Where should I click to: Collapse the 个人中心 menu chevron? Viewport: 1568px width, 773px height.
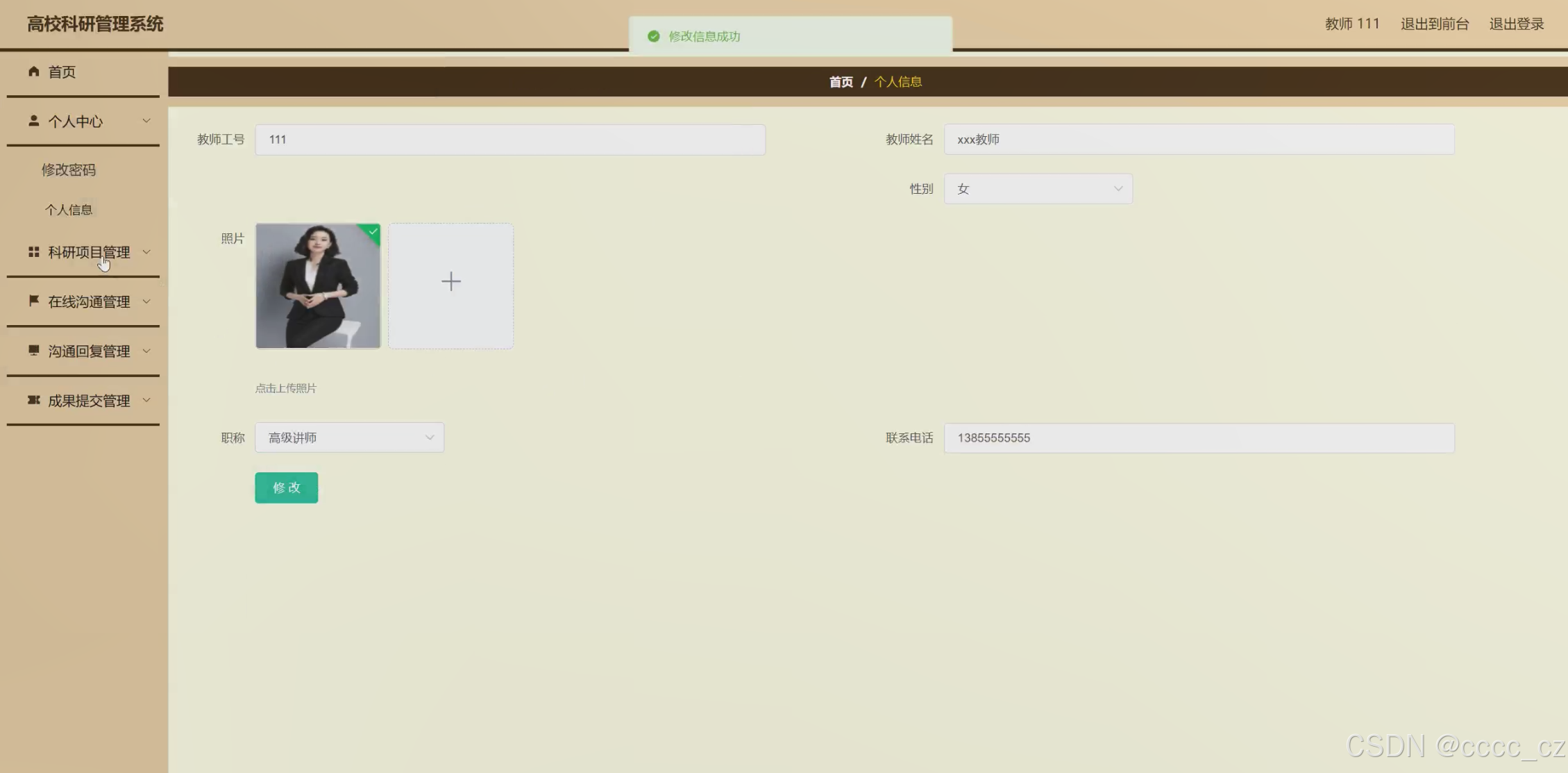coord(146,121)
